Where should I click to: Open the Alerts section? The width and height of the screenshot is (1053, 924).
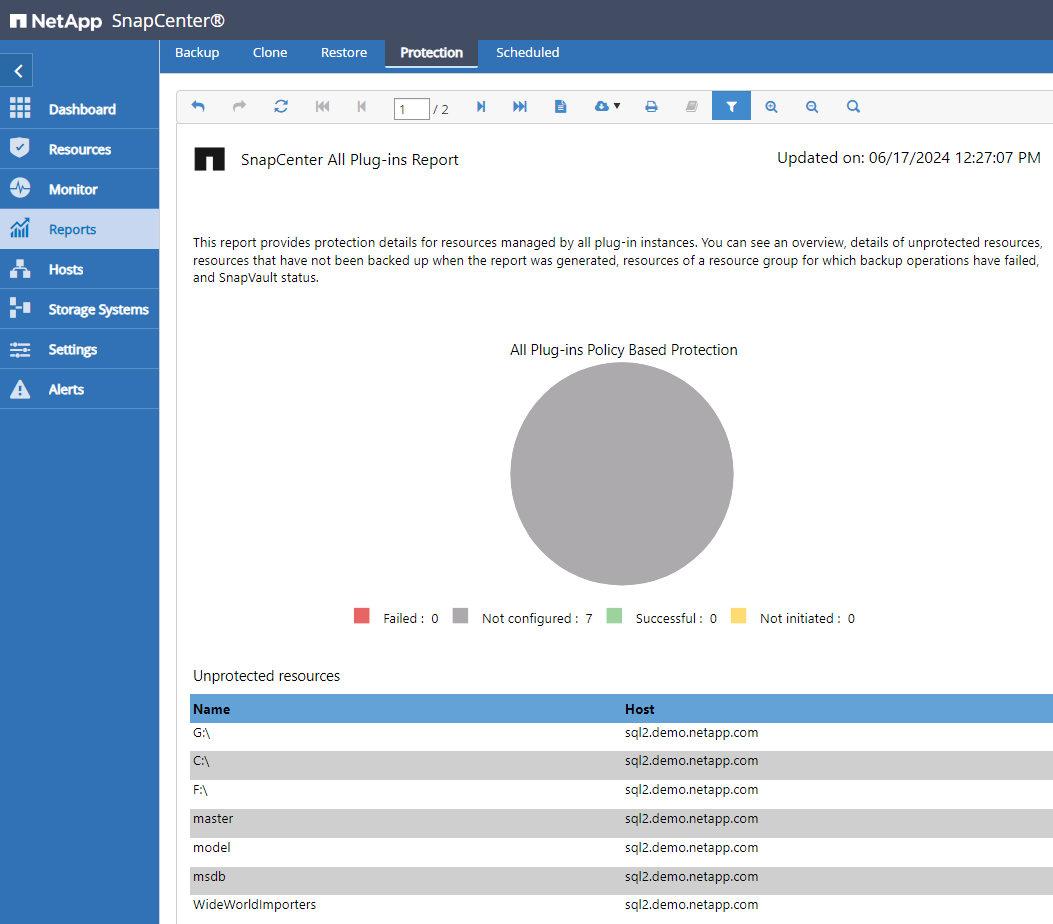coord(66,389)
